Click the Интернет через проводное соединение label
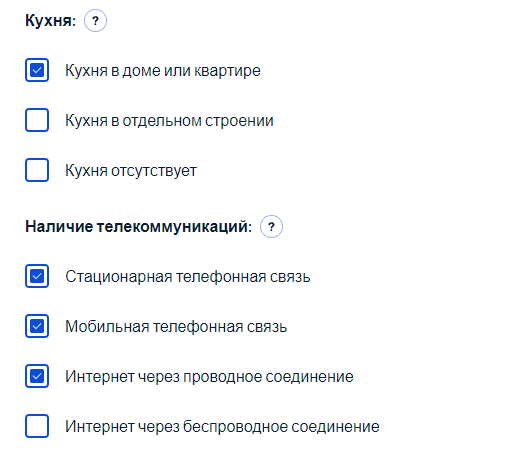Viewport: 531px width, 461px height. [209, 376]
